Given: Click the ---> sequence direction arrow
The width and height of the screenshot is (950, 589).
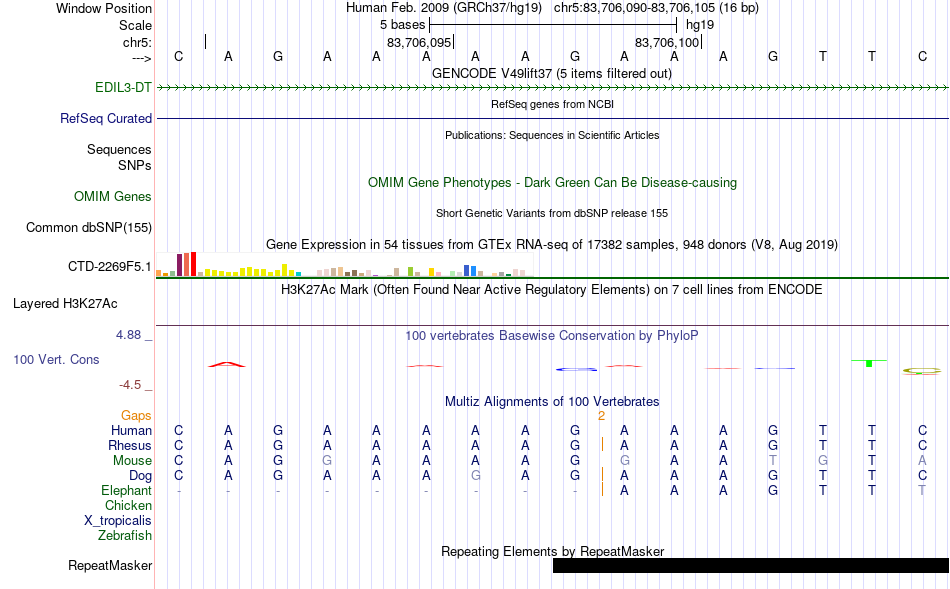Looking at the screenshot, I should (141, 58).
